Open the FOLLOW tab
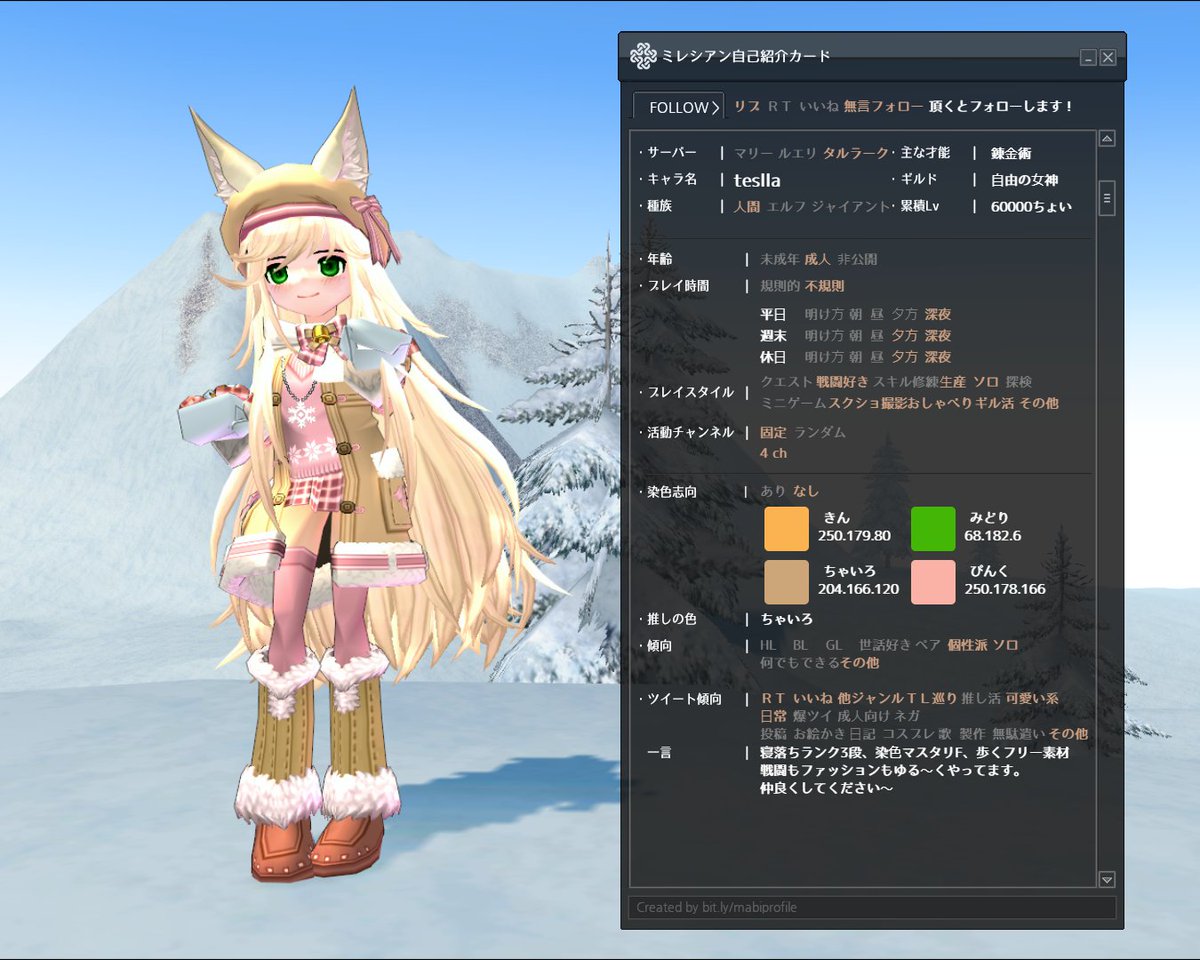Image resolution: width=1200 pixels, height=960 pixels. pos(679,107)
